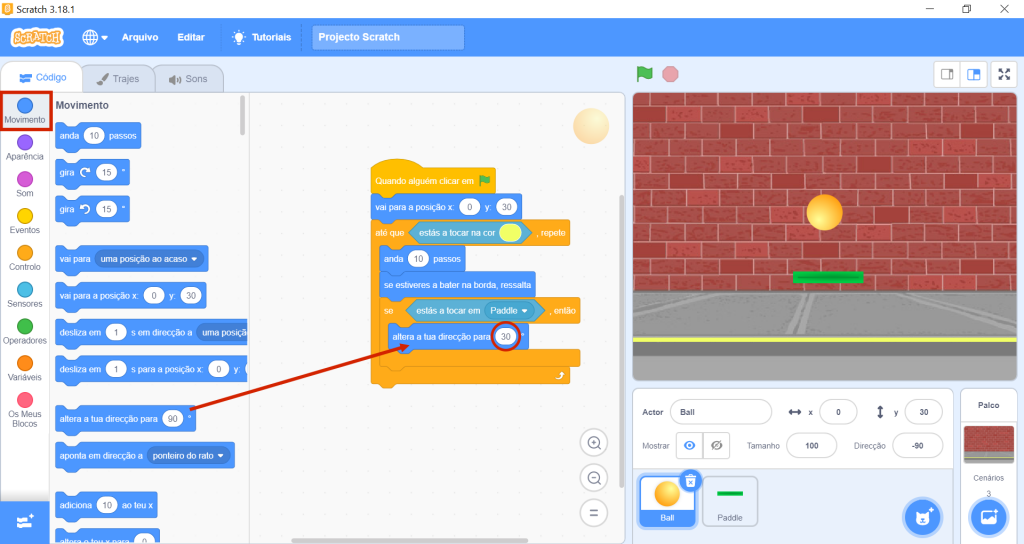Screen dimensions: 1024x544
Task: Switch to the Sons tab
Action: pyautogui.click(x=188, y=79)
